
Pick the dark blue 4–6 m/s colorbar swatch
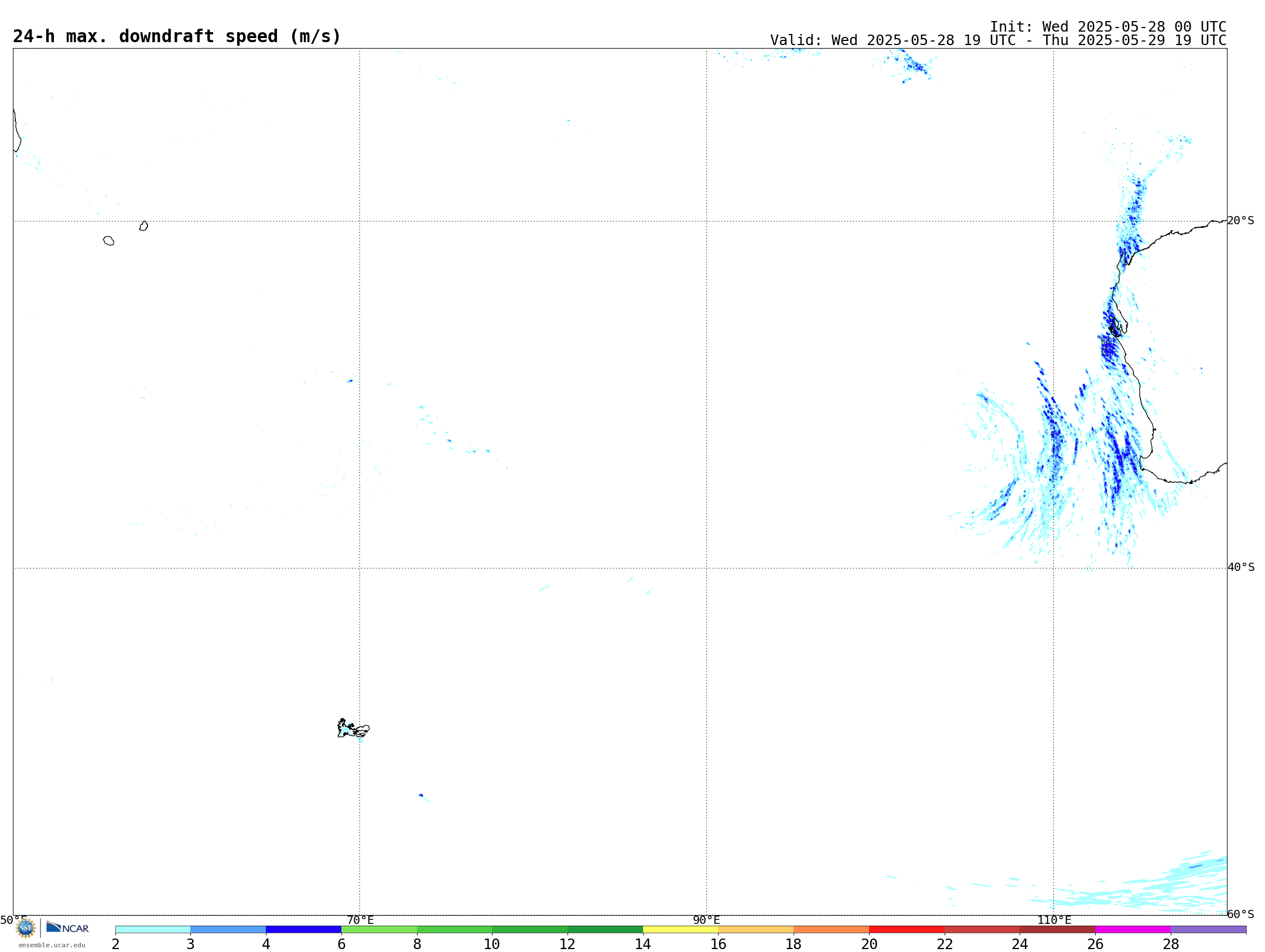[303, 930]
